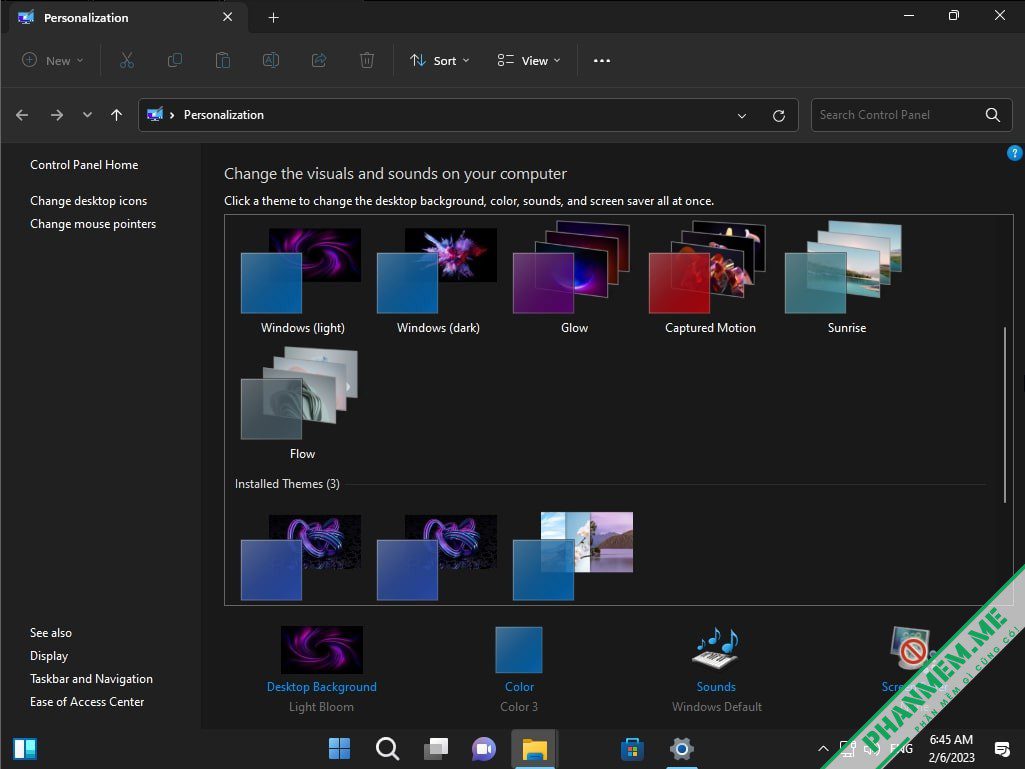Open Windows Start button on taskbar
Image resolution: width=1025 pixels, height=769 pixels.
[339, 749]
